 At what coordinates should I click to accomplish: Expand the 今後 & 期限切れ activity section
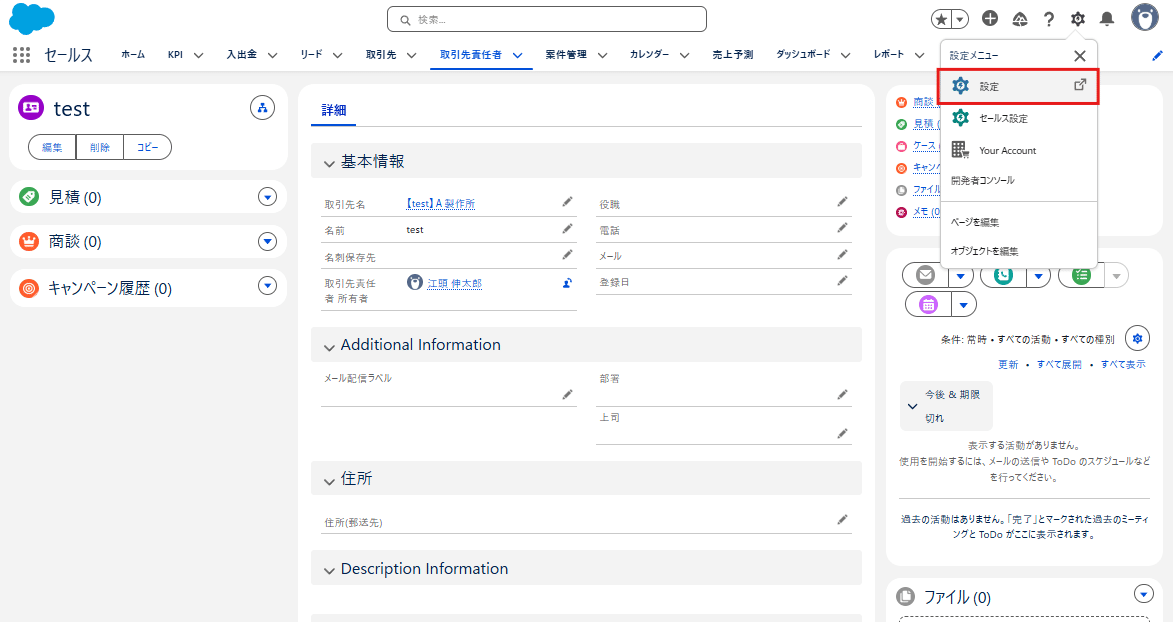pos(912,406)
